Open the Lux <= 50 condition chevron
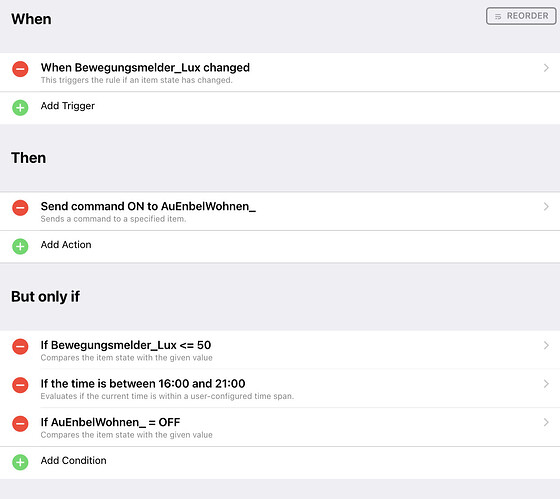 [546, 345]
